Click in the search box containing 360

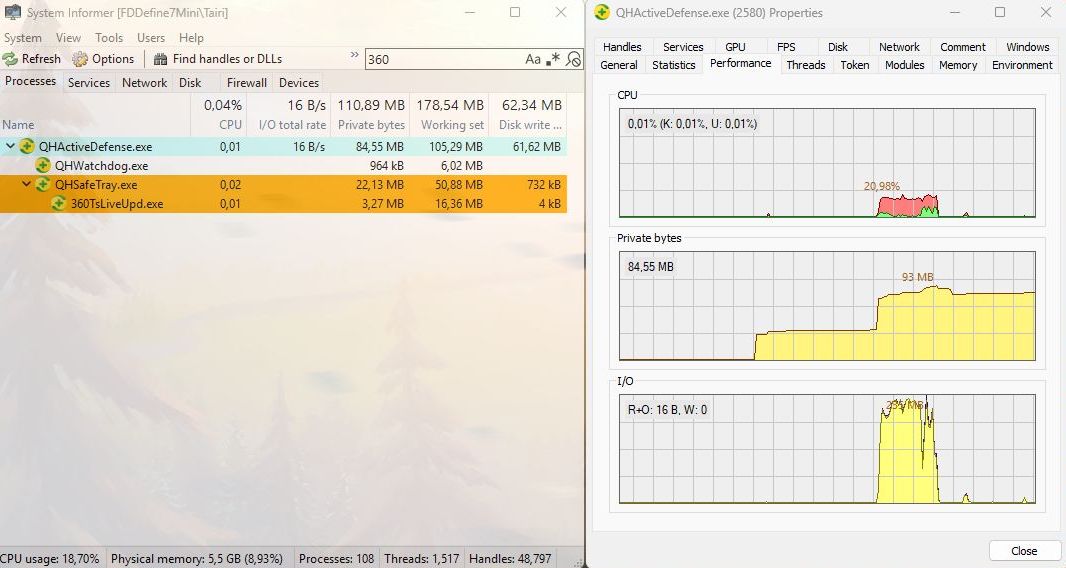click(x=443, y=59)
